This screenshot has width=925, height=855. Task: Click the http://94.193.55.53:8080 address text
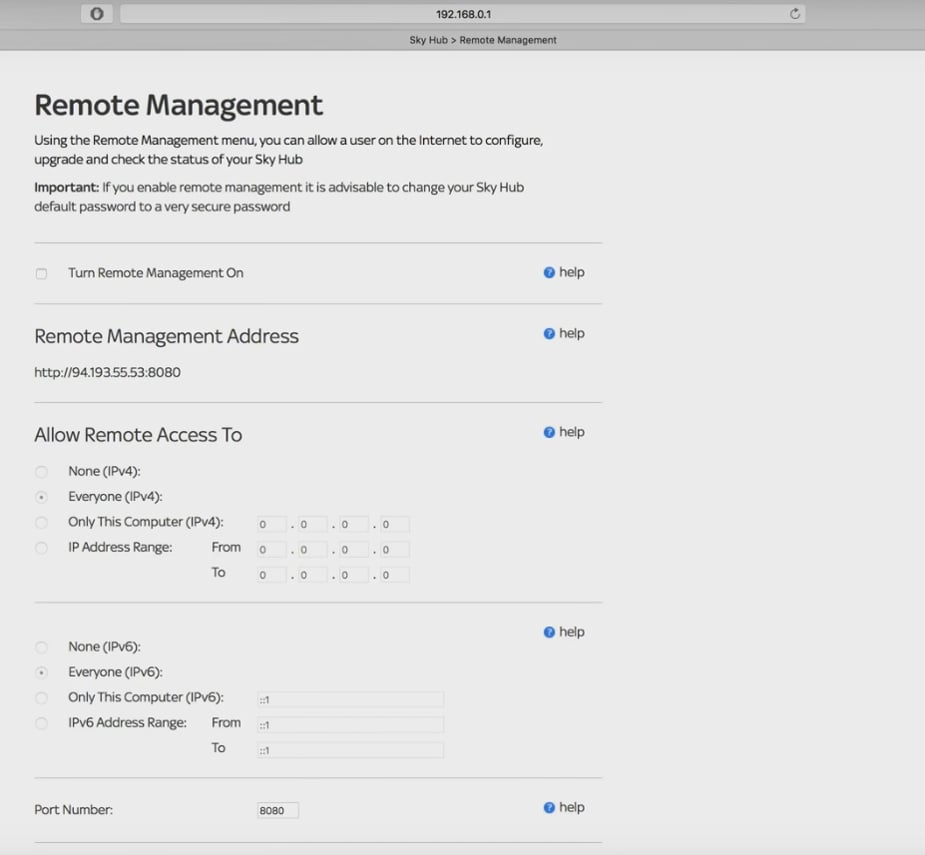click(107, 372)
